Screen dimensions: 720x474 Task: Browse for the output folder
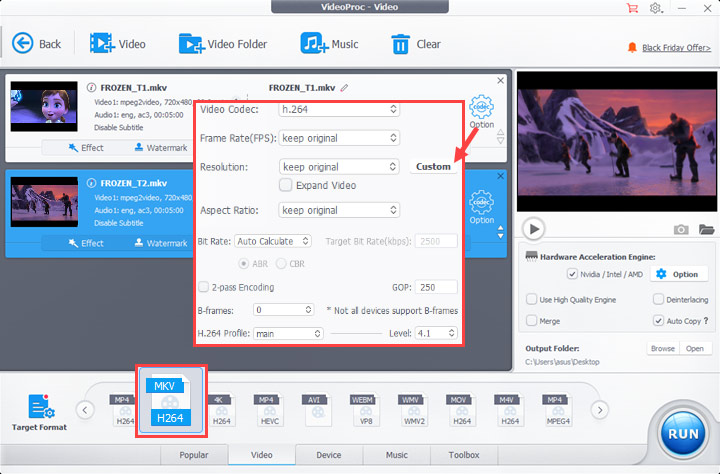tap(663, 349)
